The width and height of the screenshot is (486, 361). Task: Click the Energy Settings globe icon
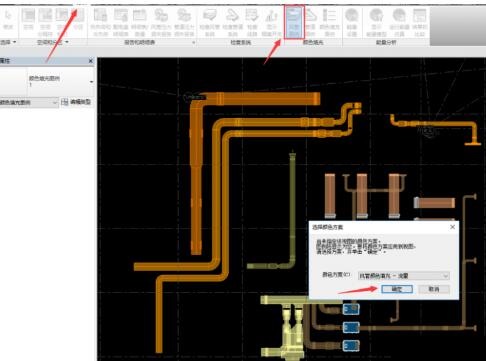point(352,22)
